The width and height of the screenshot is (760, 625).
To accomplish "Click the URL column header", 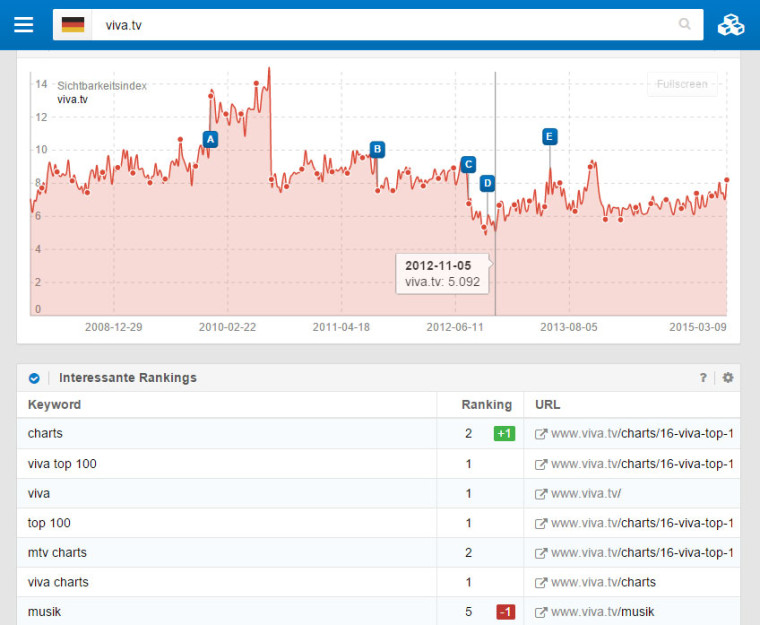I will [547, 405].
